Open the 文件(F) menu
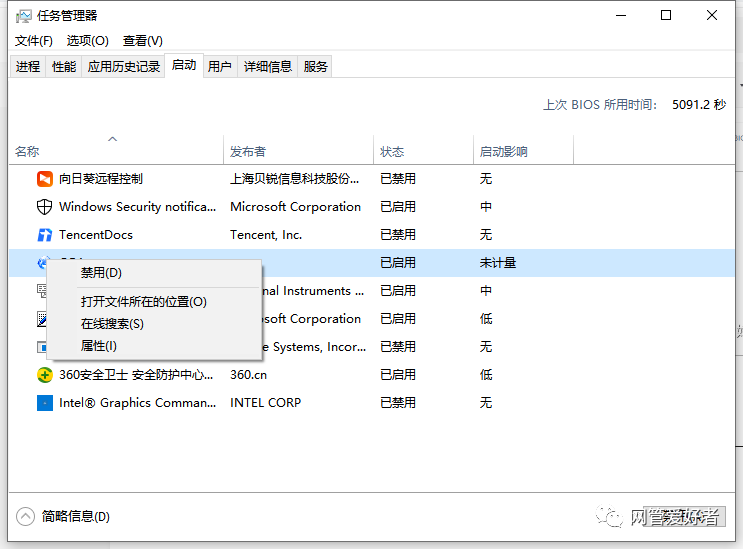Viewport: 743px width, 549px height. point(33,41)
